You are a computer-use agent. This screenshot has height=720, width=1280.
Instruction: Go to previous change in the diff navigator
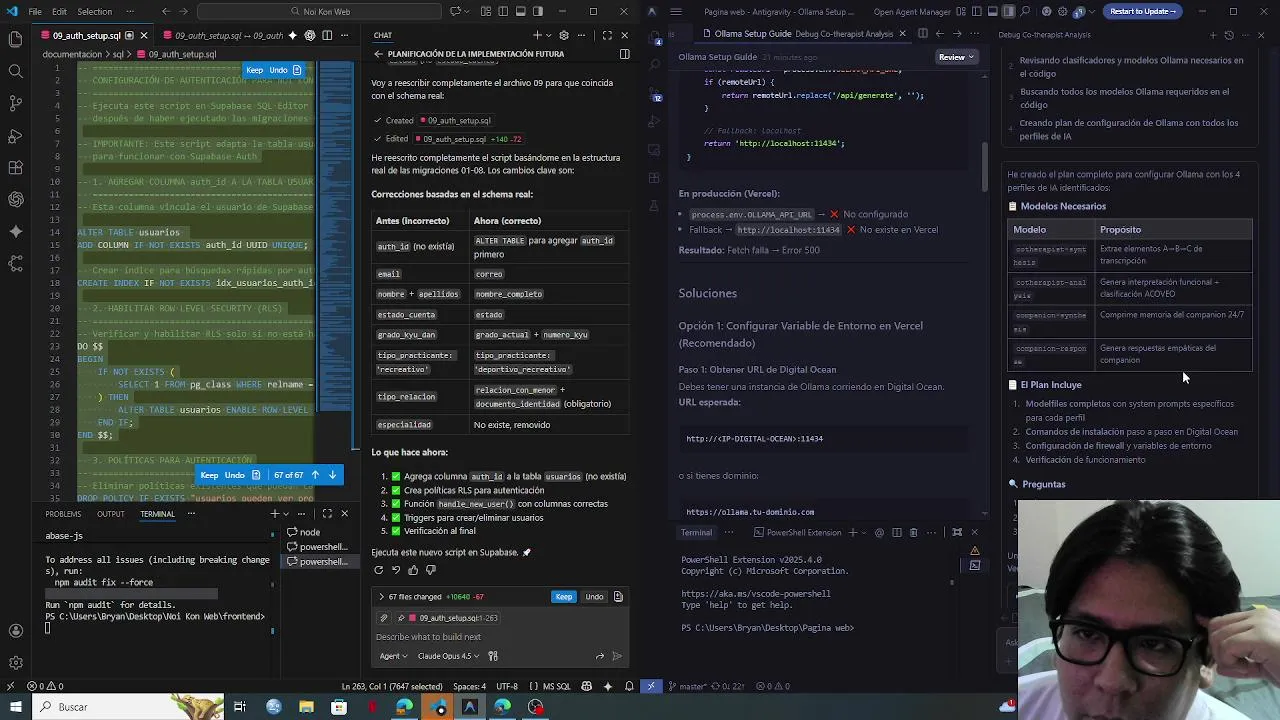[315, 475]
